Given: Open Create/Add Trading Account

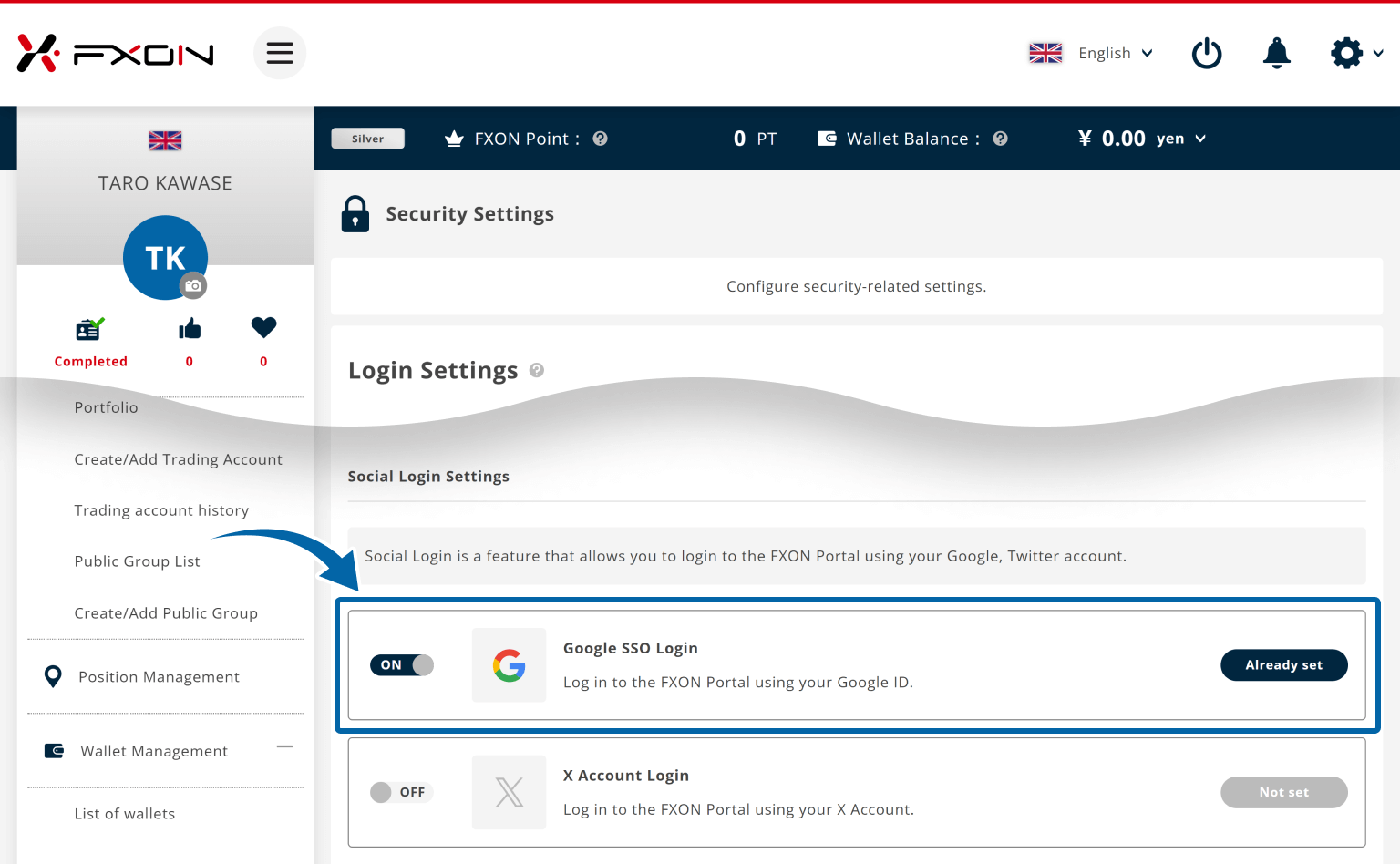Looking at the screenshot, I should coord(178,459).
